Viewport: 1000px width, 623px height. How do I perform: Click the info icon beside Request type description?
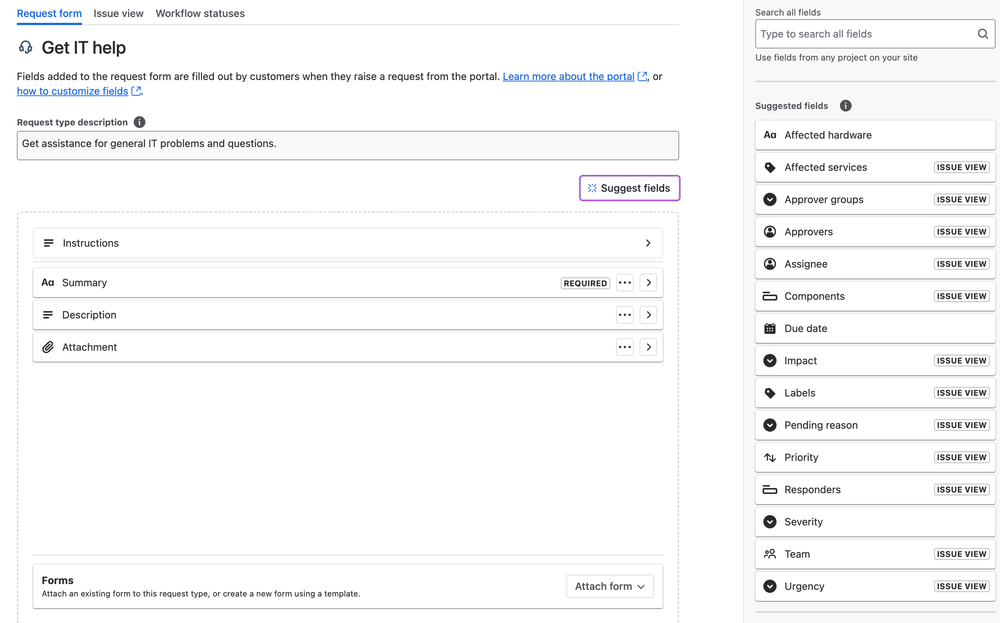coord(140,122)
